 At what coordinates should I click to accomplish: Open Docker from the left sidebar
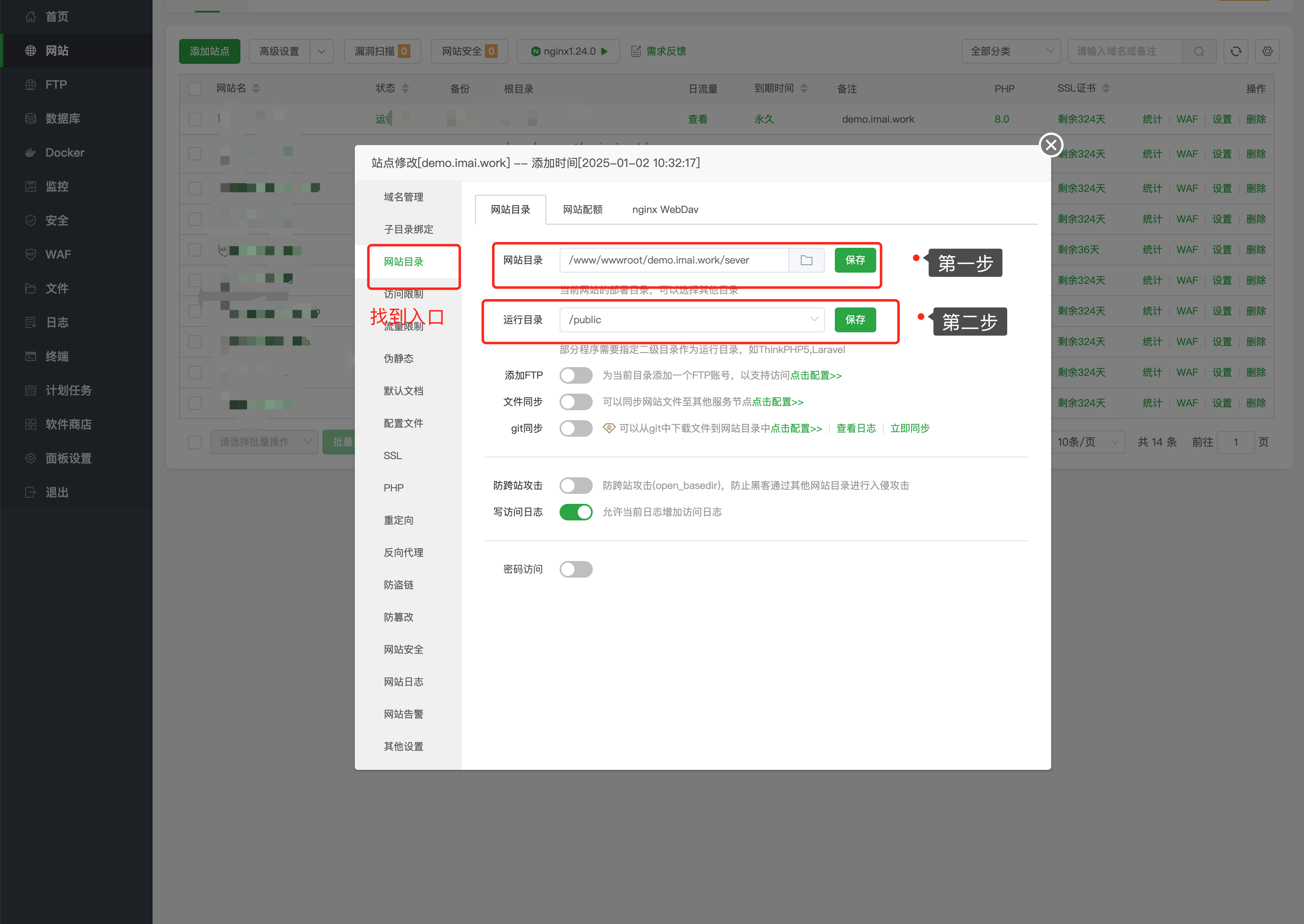(64, 152)
